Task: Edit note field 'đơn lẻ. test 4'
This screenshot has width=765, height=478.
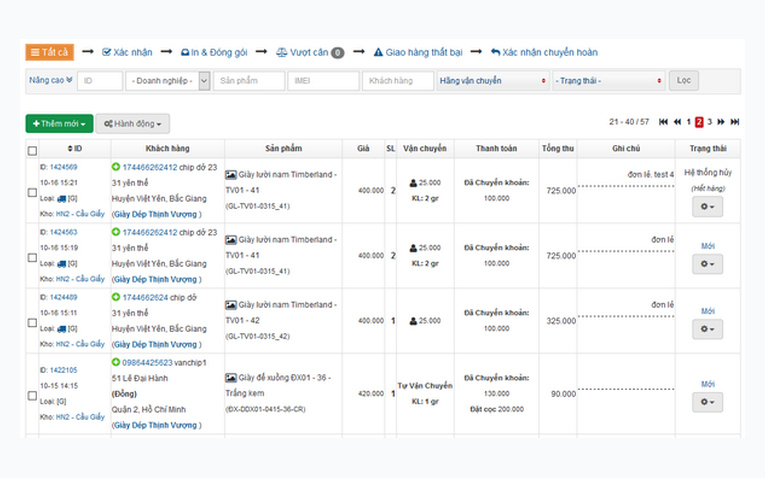Action: (650, 175)
